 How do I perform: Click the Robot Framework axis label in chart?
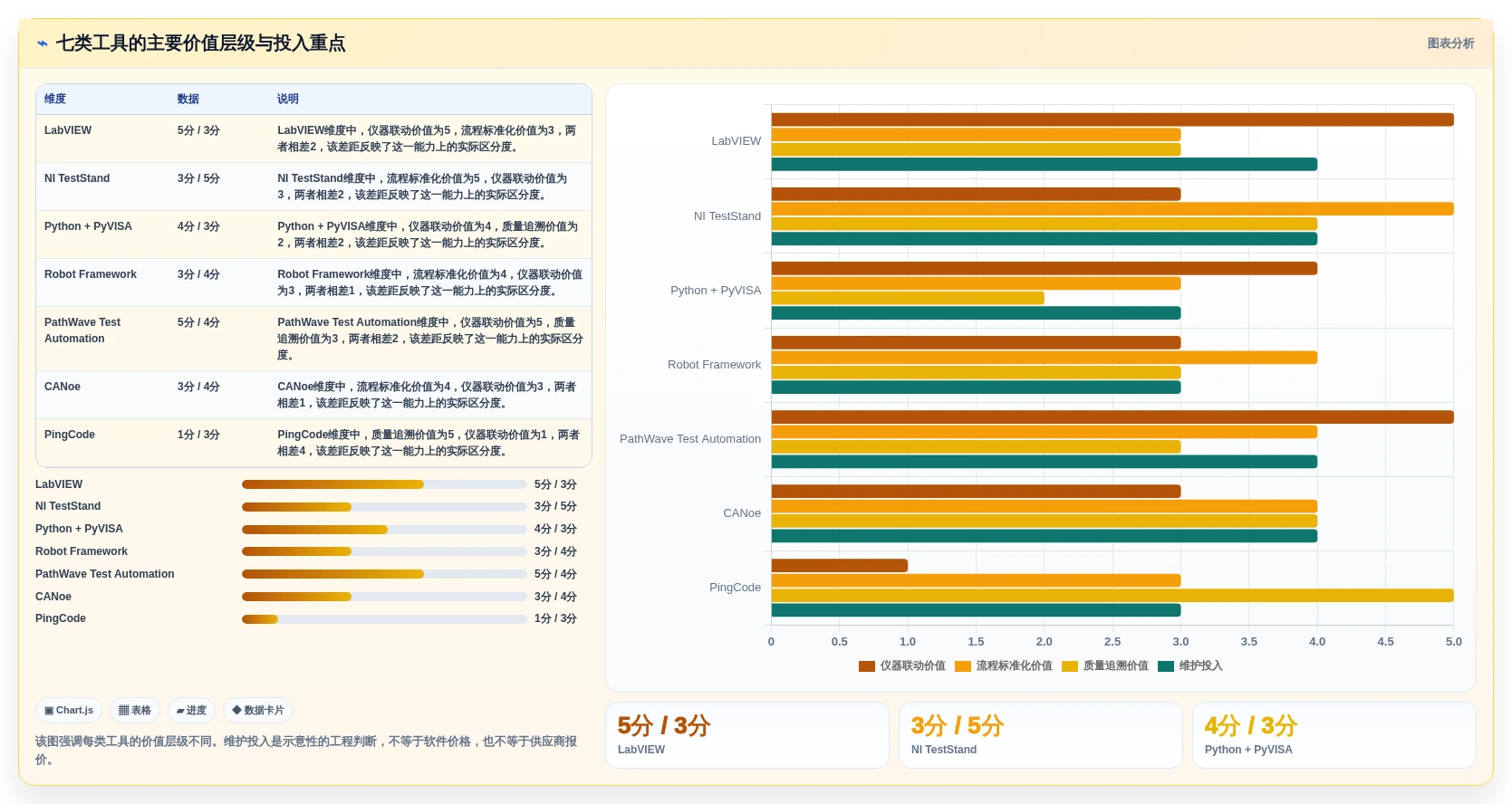[714, 365]
